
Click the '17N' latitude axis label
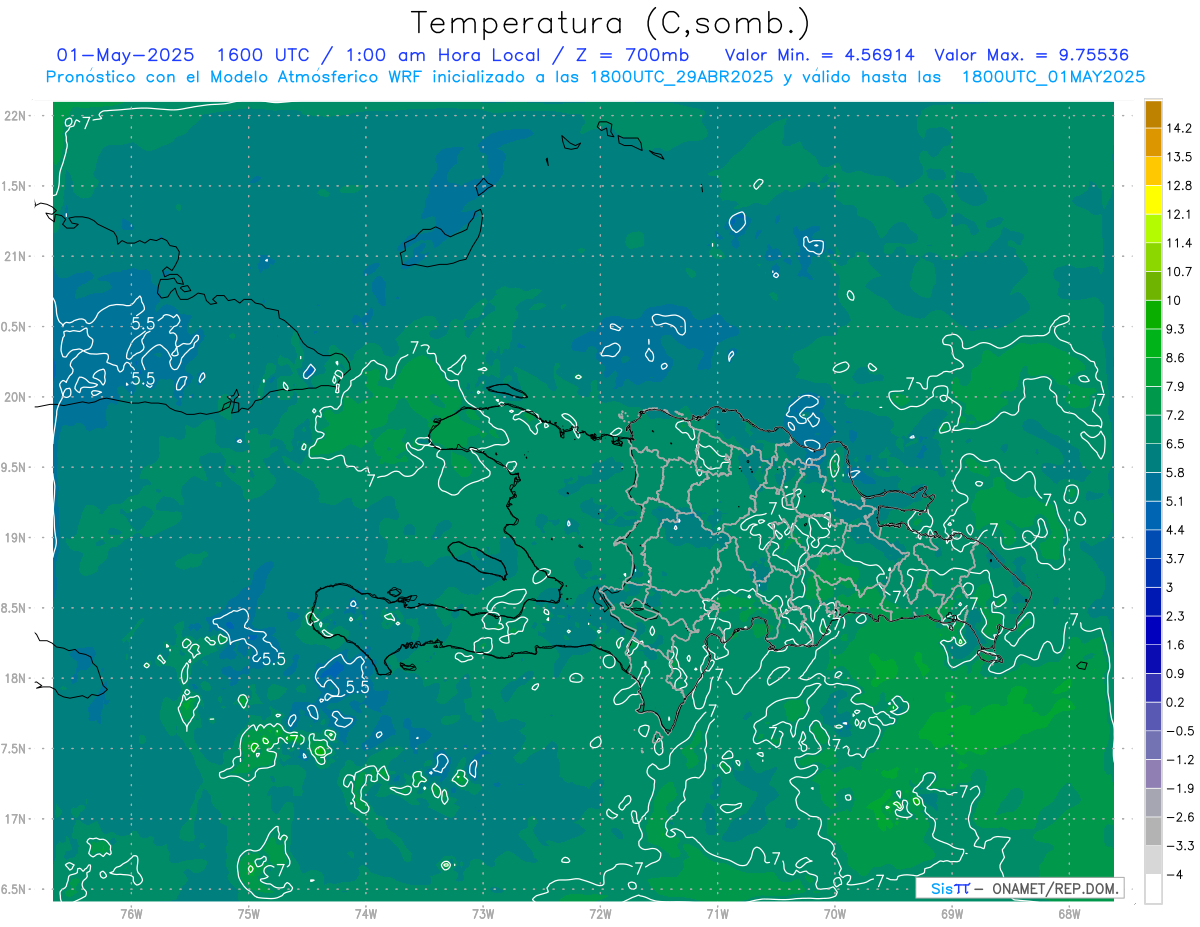point(16,819)
